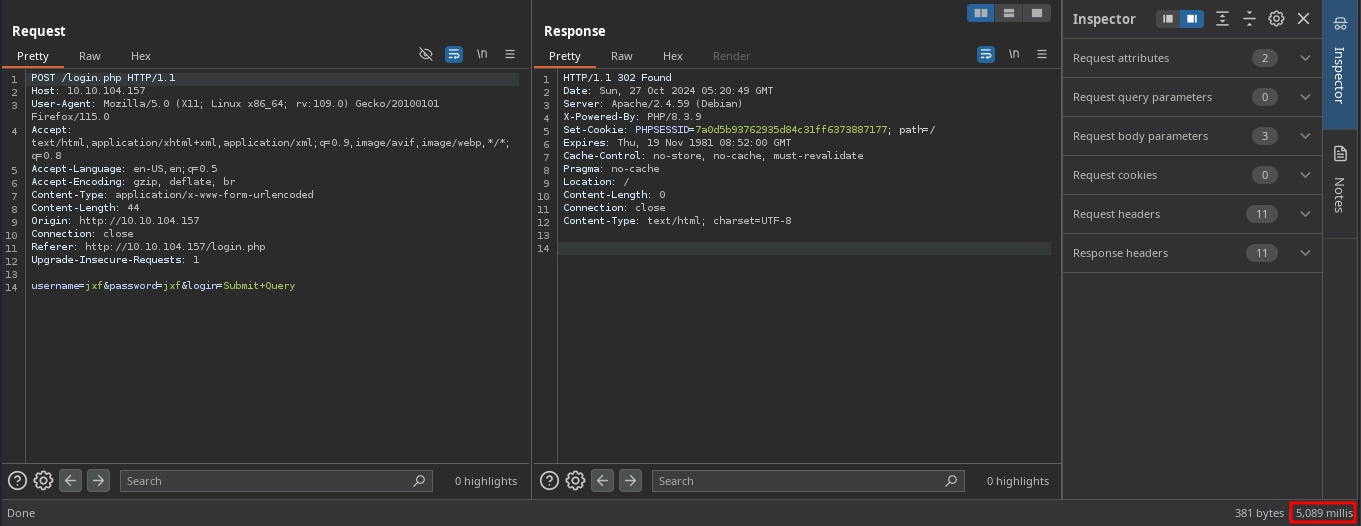The width and height of the screenshot is (1361, 526).
Task: Close the Inspector panel
Action: (1303, 18)
